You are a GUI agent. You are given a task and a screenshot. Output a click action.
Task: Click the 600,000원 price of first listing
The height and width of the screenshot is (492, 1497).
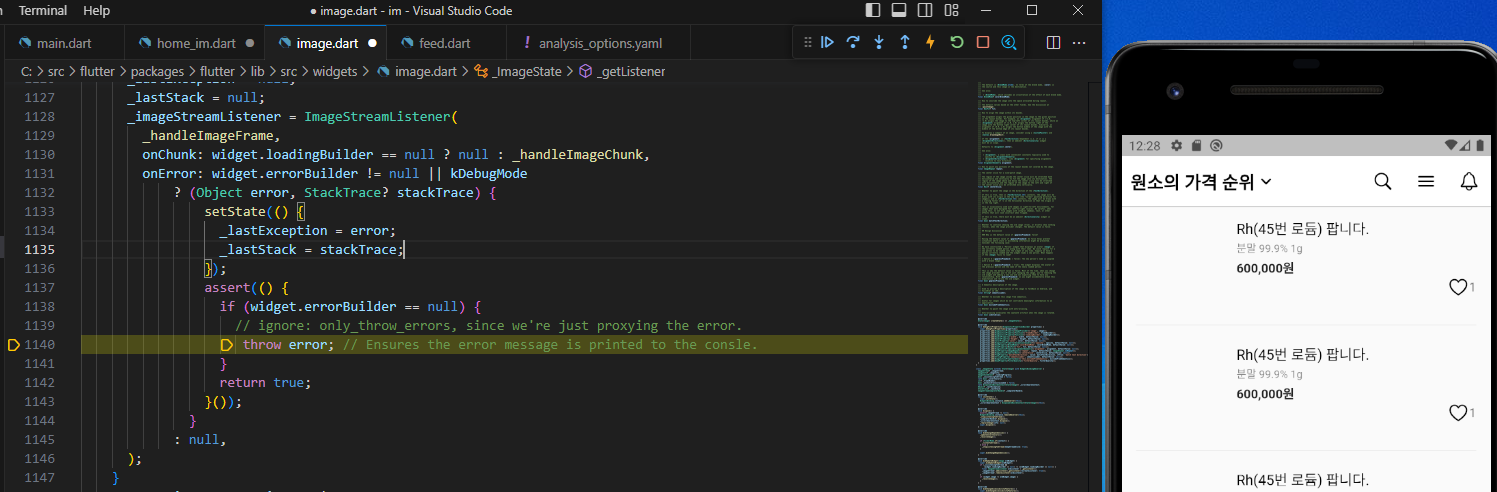tap(1265, 268)
